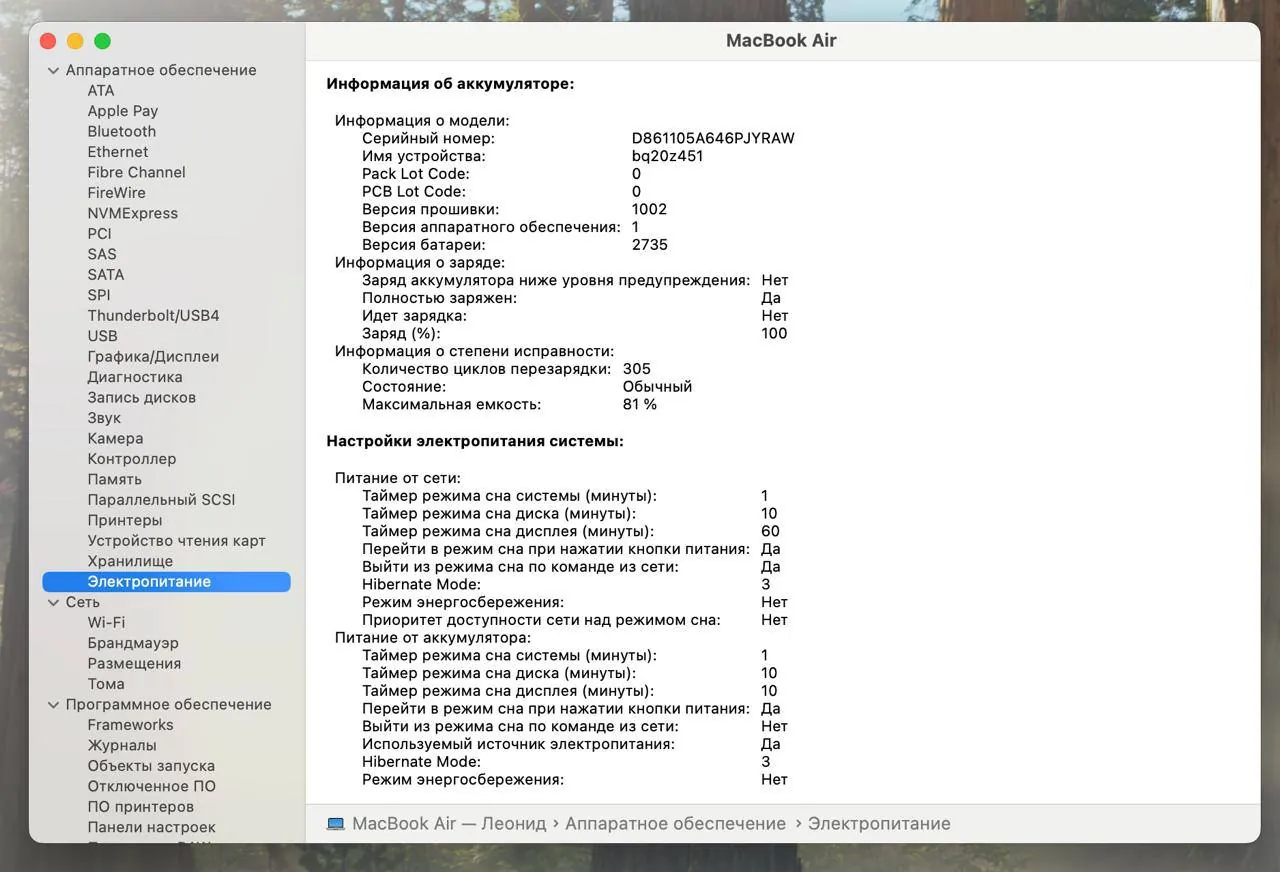
Task: Select SPI in the sidebar
Action: (99, 295)
